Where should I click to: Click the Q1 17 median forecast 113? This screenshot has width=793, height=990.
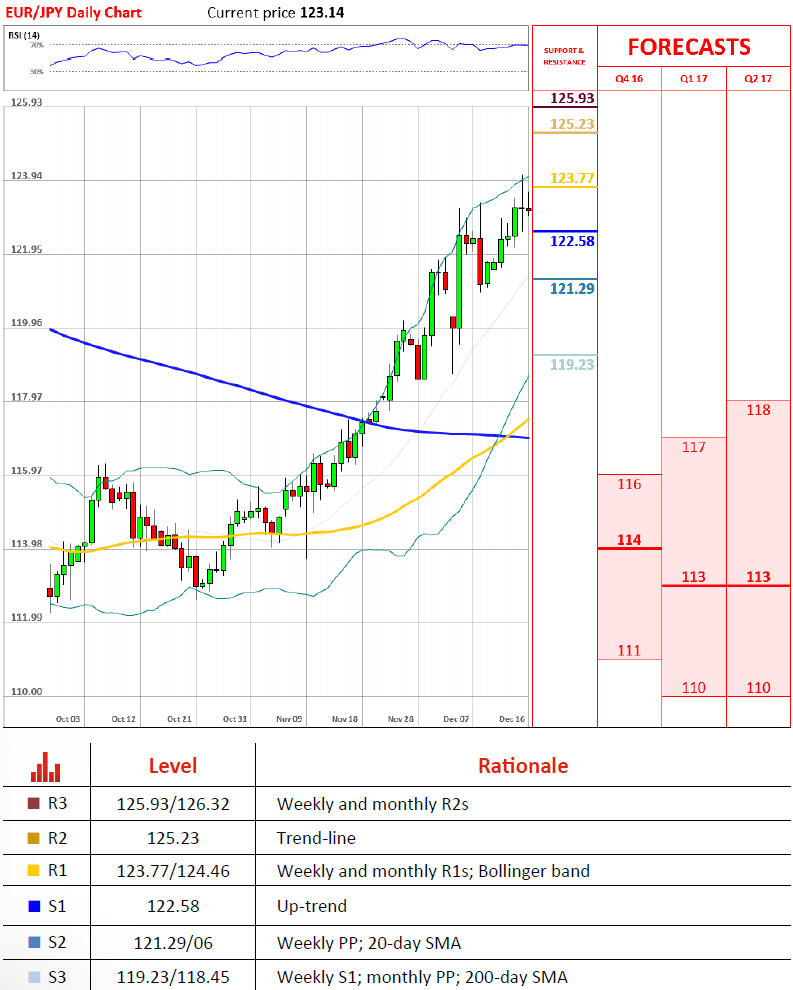tap(693, 576)
